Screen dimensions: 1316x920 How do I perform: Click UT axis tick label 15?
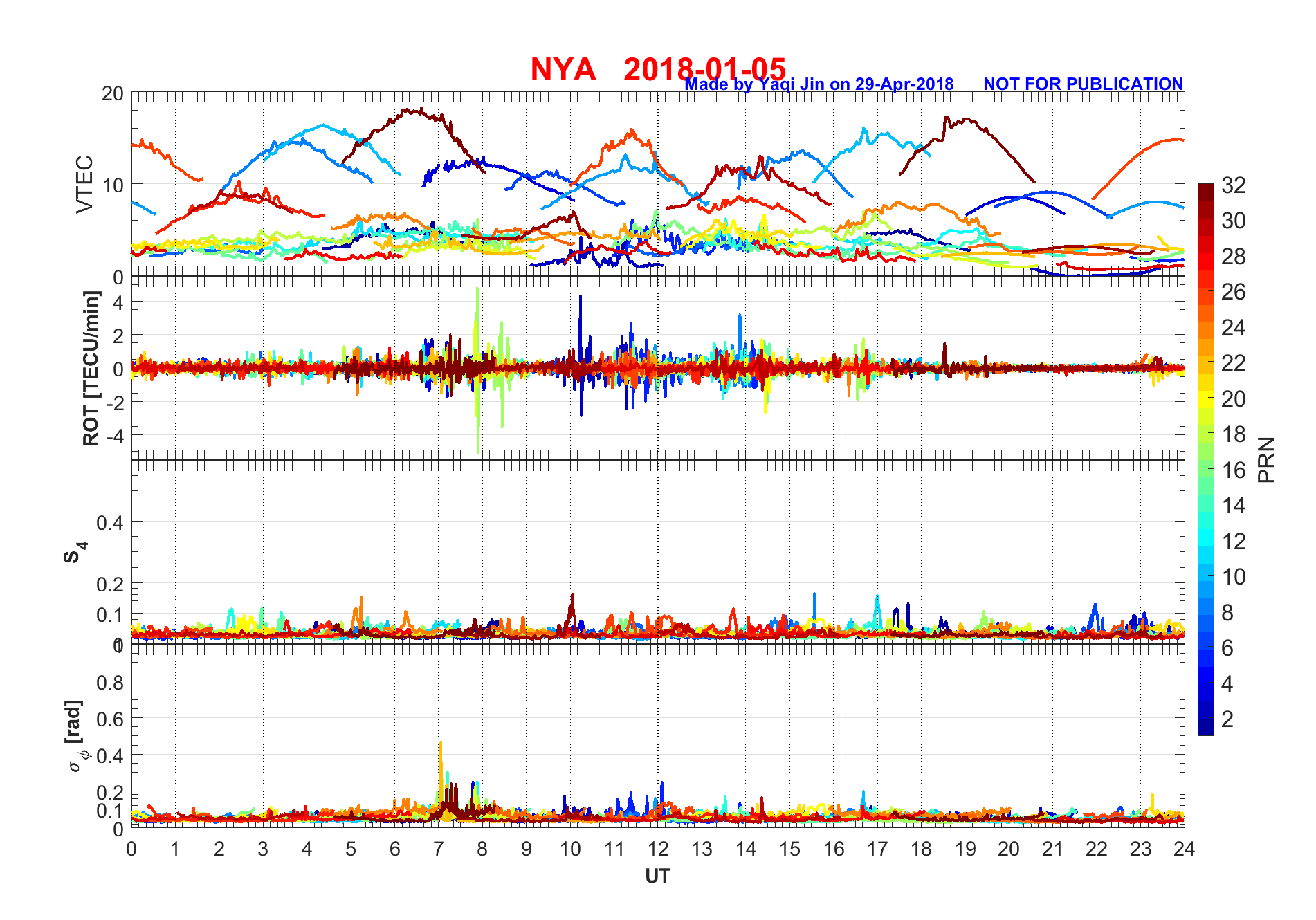(x=789, y=849)
